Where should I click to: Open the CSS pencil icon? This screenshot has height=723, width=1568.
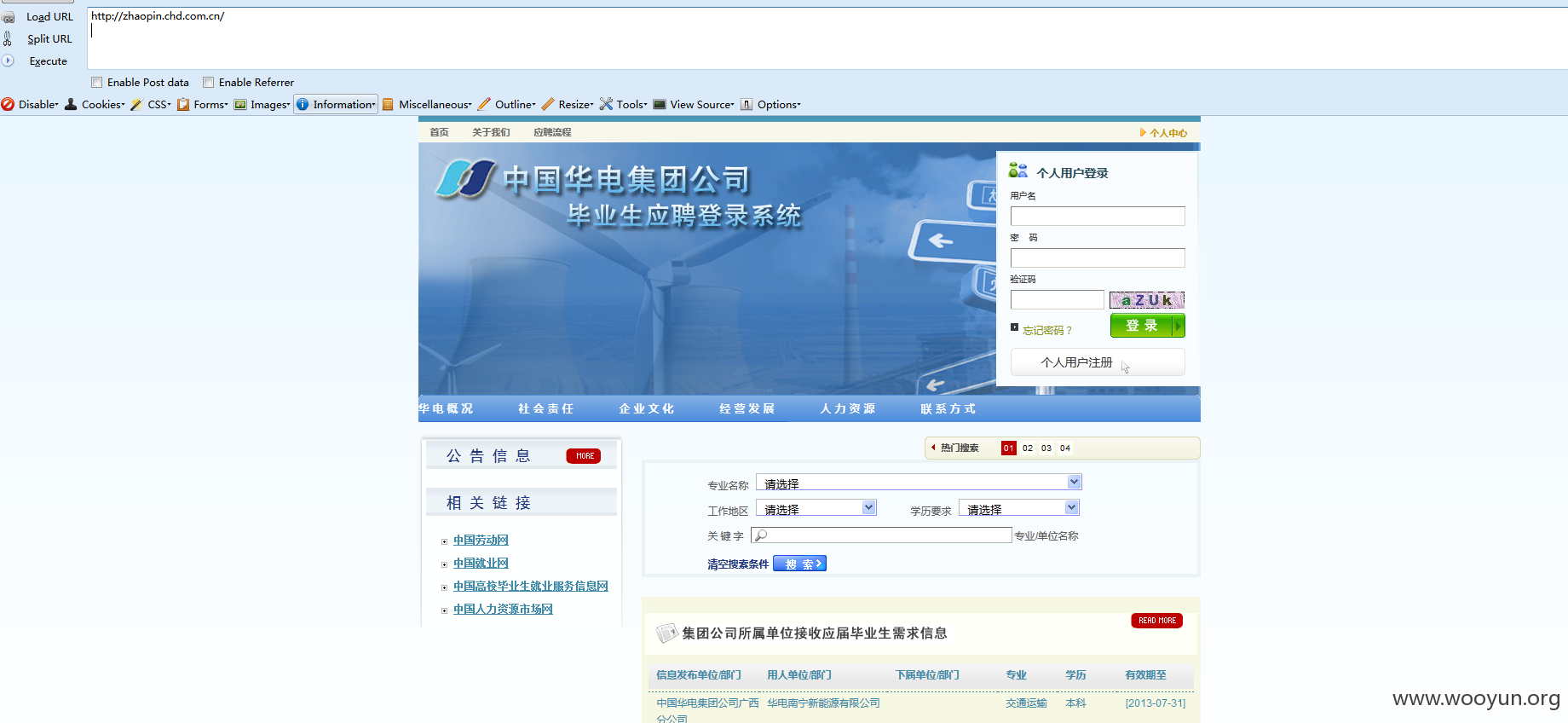[136, 104]
